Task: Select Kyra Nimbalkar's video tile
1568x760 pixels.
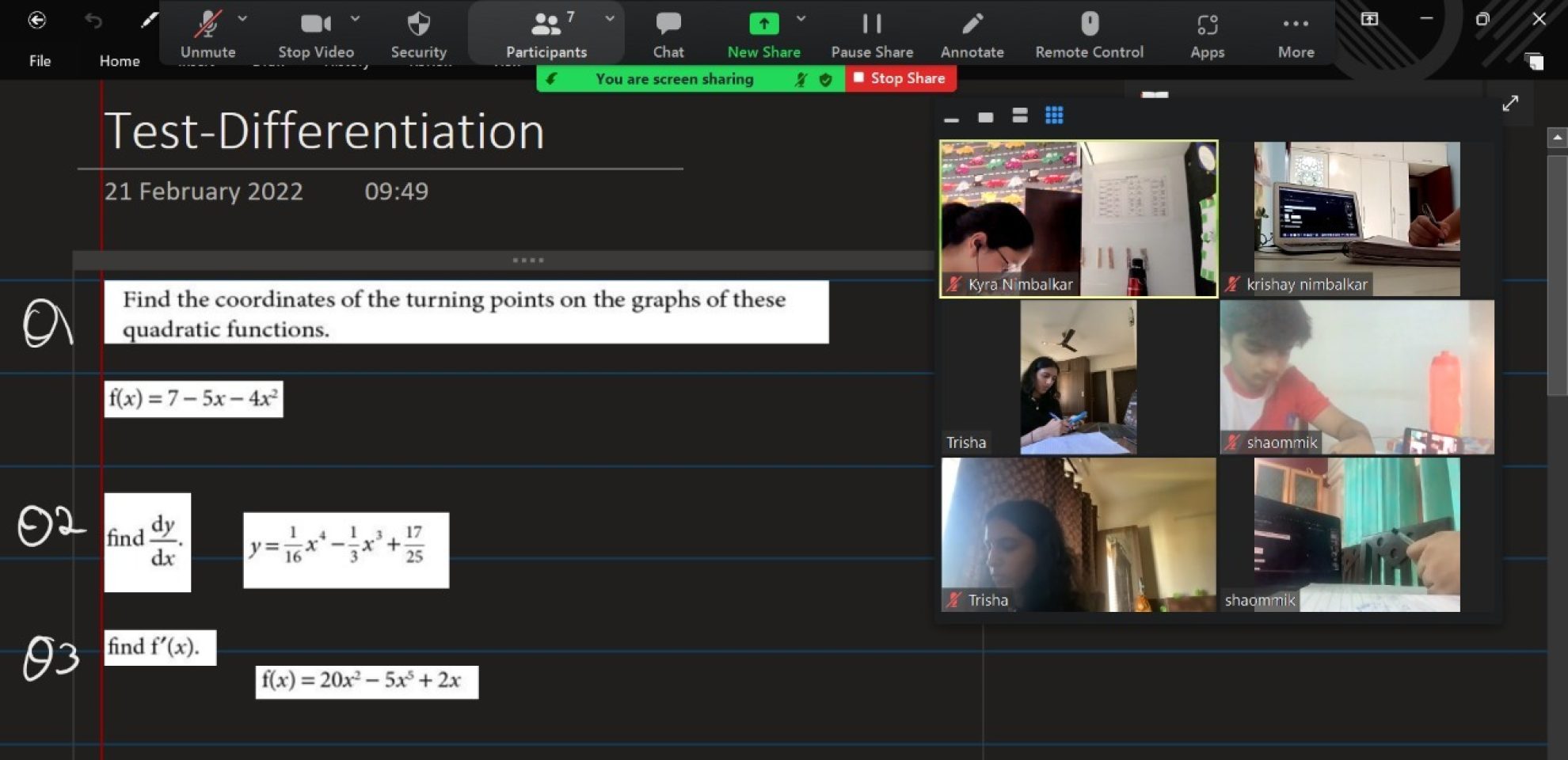Action: (x=1079, y=219)
